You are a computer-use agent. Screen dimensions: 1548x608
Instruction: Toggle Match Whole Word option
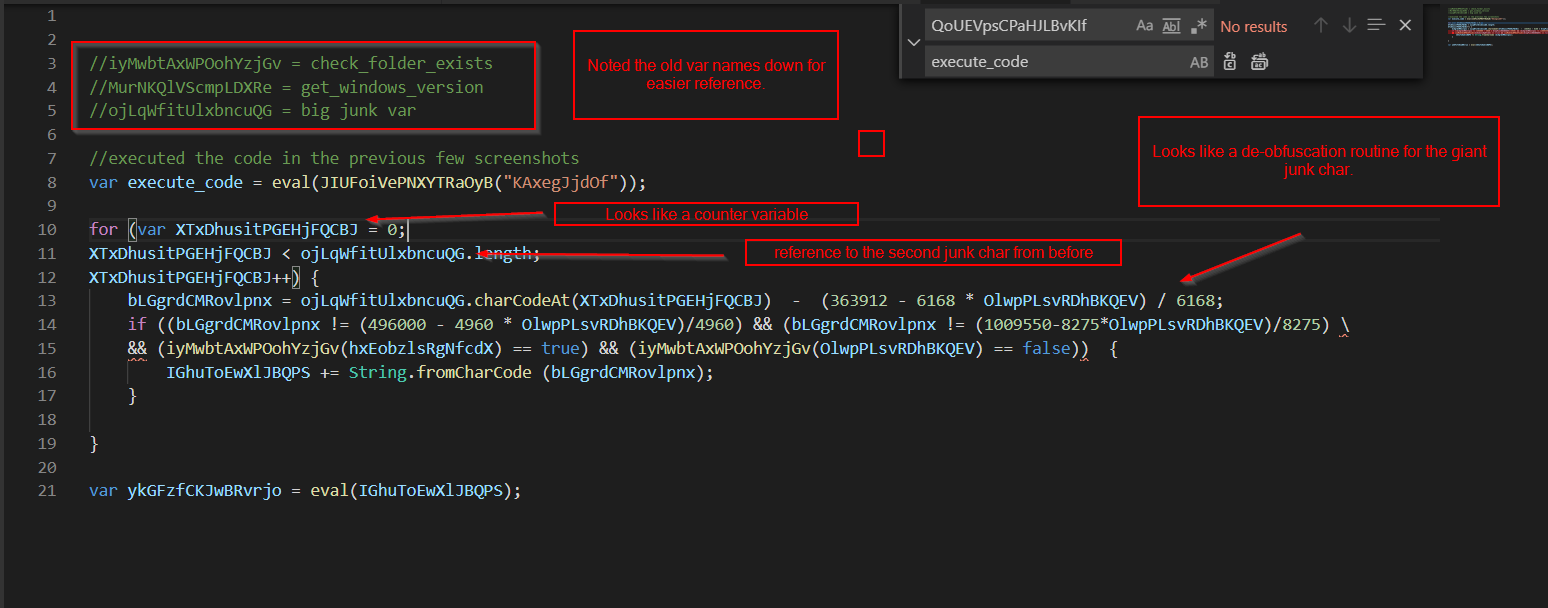tap(1171, 26)
